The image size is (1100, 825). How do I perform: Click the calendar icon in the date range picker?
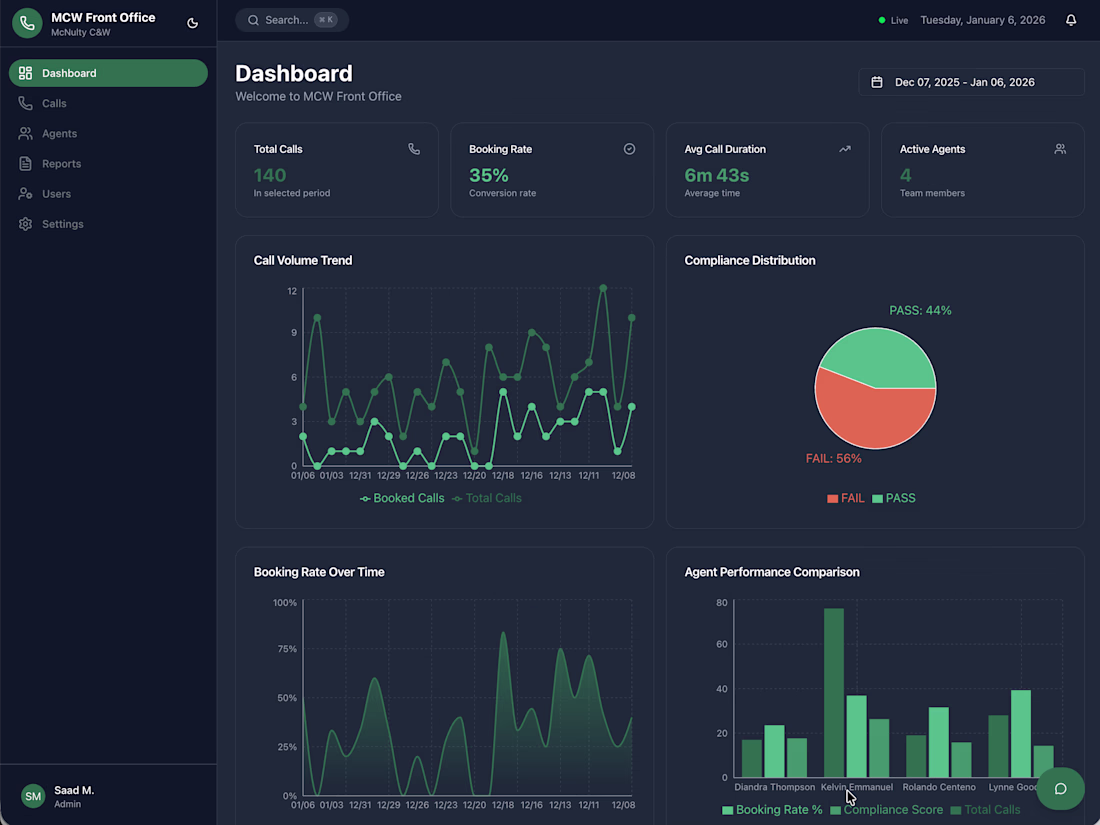(x=877, y=82)
